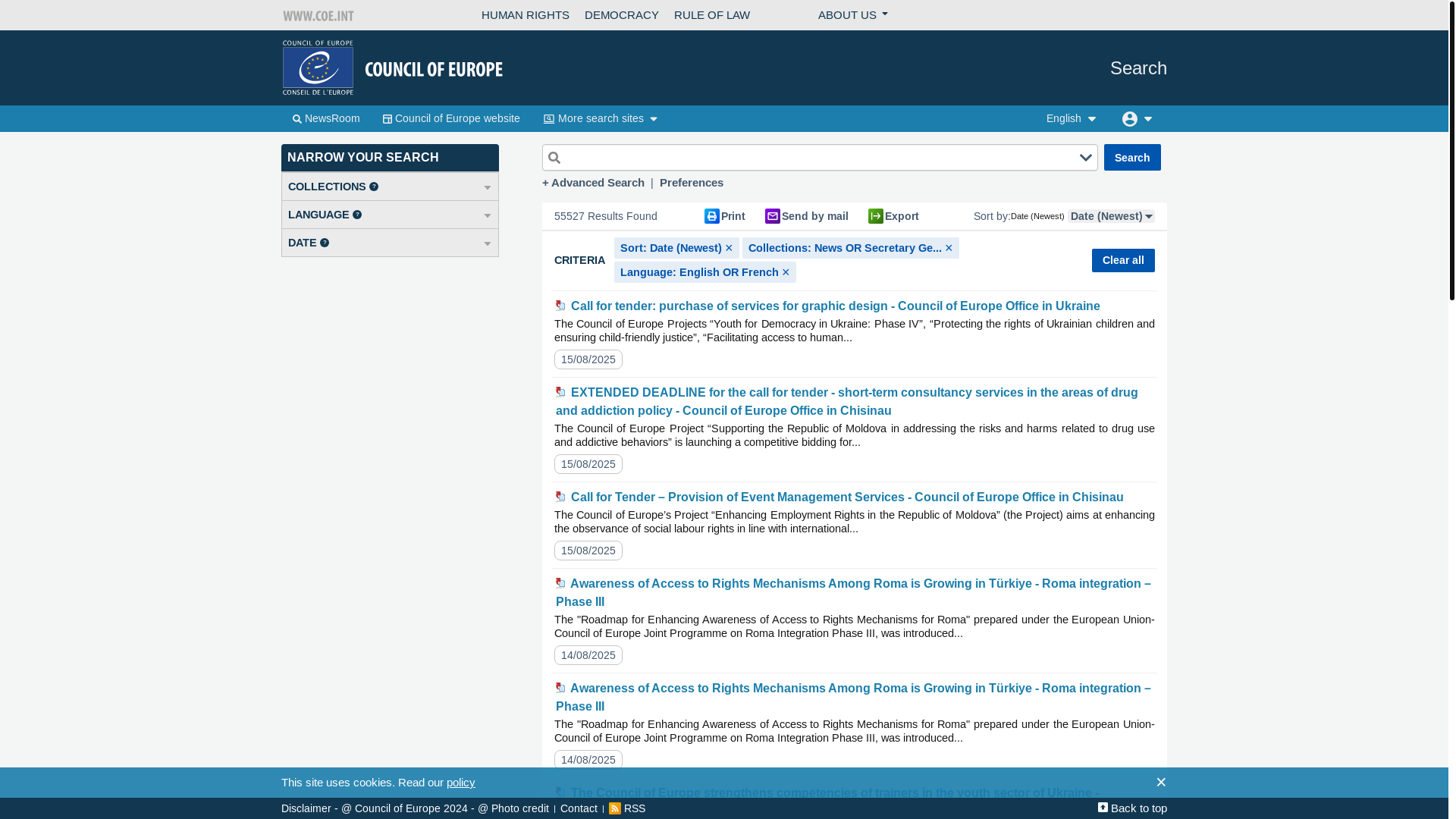The image size is (1456, 819).
Task: Click the 55527 Results Found text
Action: (x=605, y=216)
